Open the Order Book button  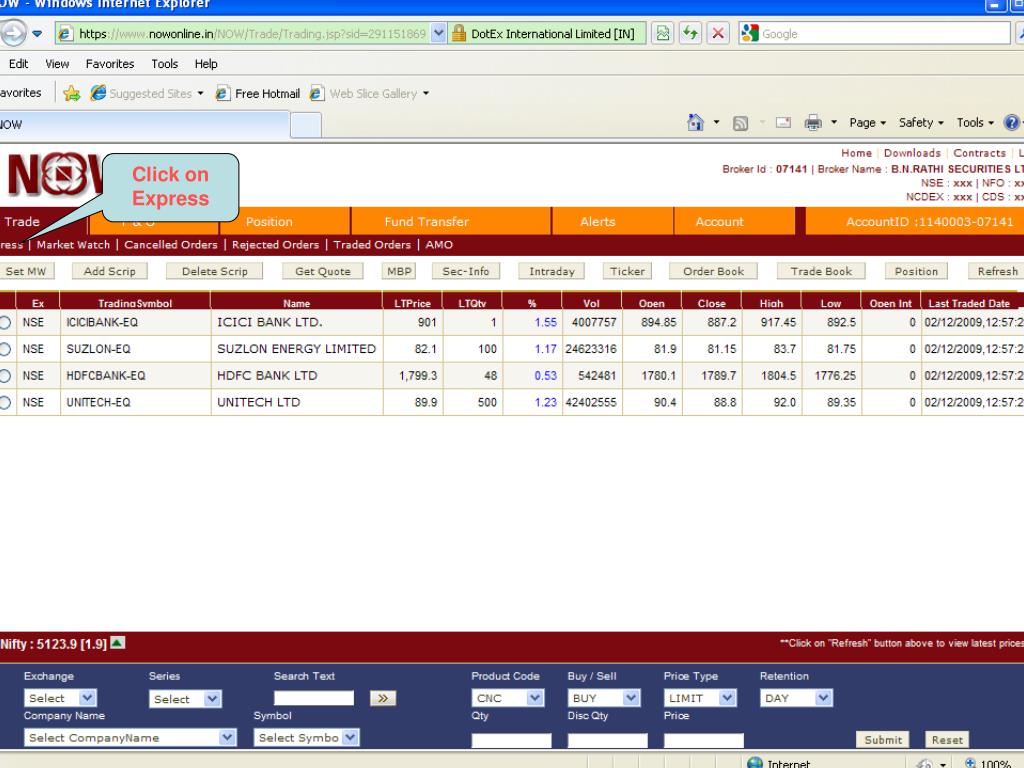click(713, 271)
